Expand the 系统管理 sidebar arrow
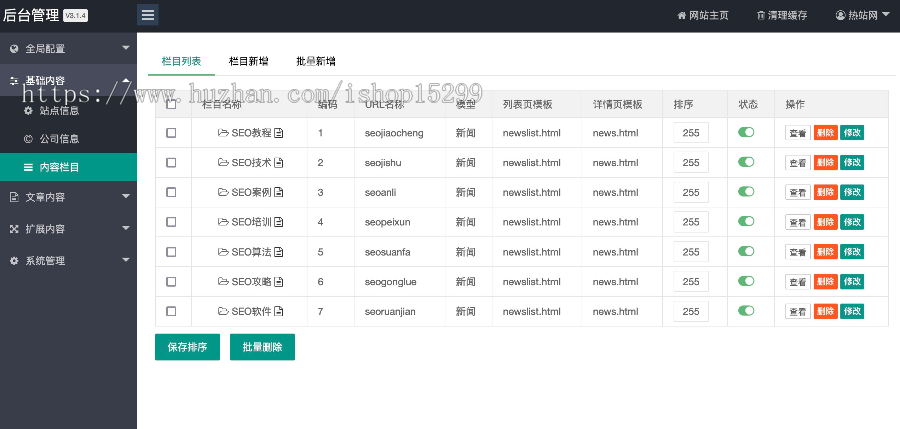900x429 pixels. coord(126,260)
